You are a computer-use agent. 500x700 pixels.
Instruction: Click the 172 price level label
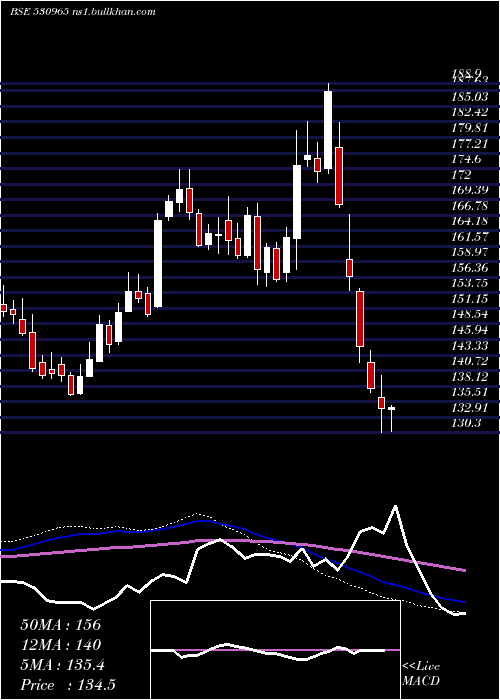[461, 174]
